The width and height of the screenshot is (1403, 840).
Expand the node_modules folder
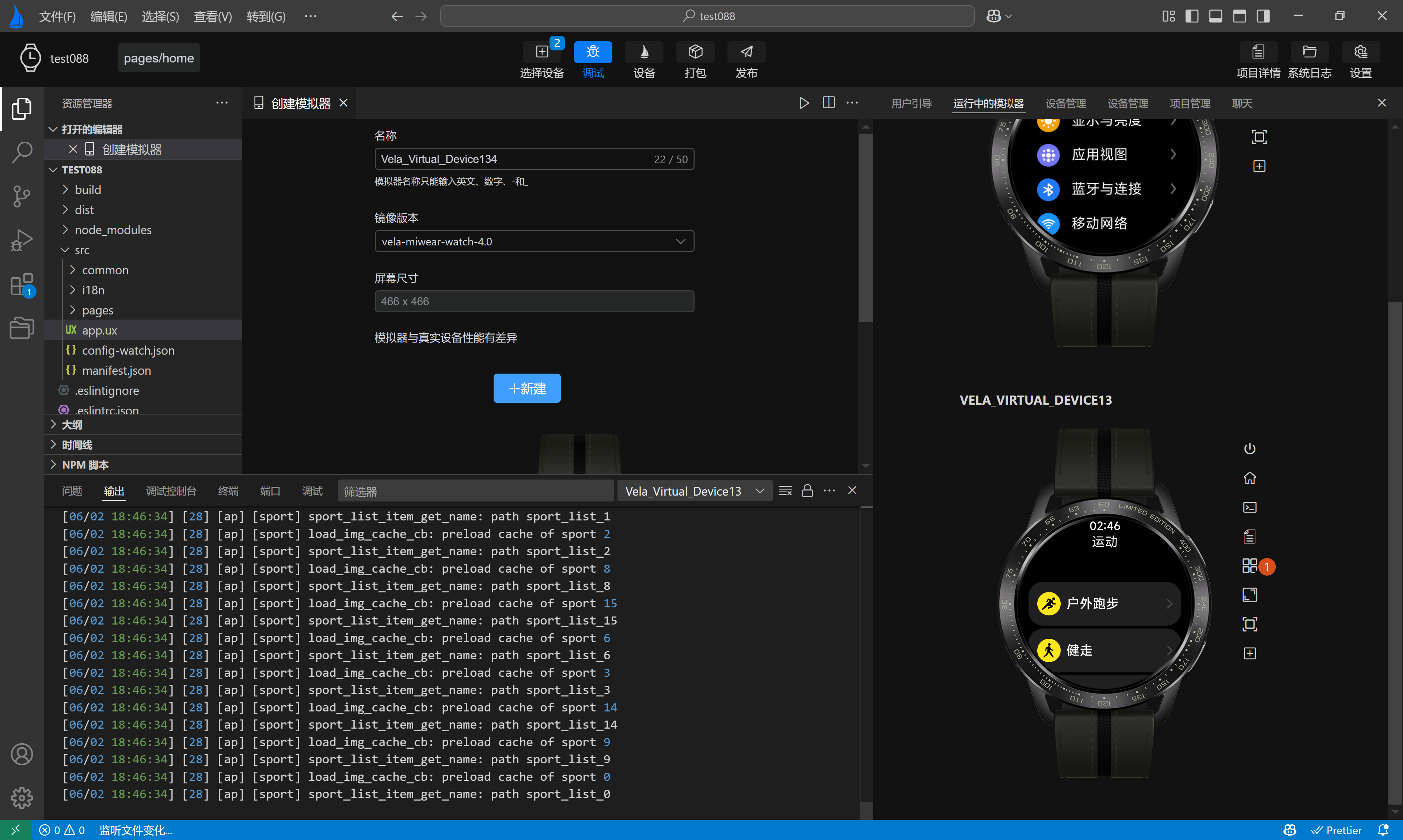(113, 230)
